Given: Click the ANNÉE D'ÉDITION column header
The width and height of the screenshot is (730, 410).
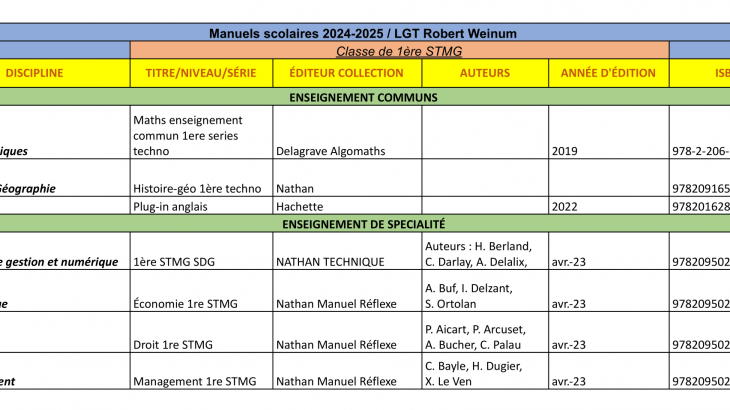Looking at the screenshot, I should tap(608, 73).
